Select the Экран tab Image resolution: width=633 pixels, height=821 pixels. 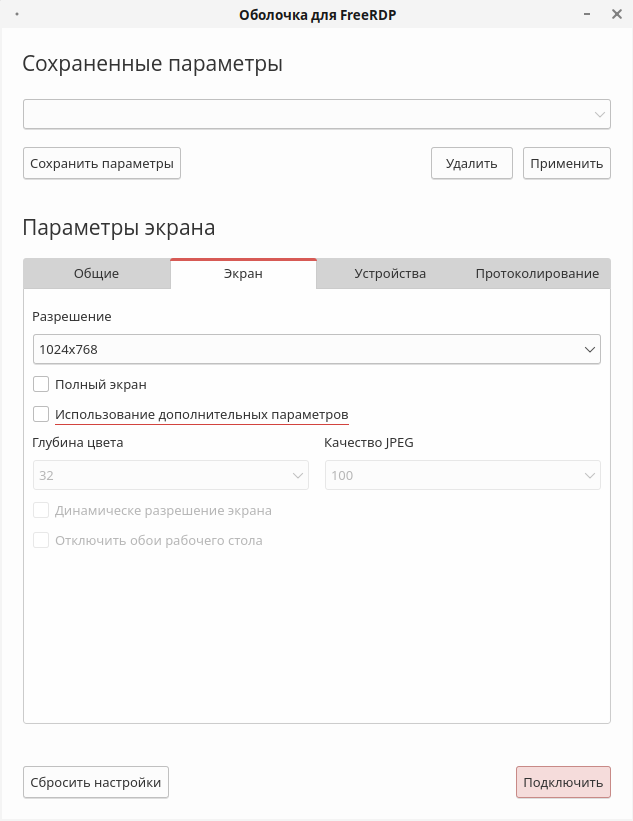point(243,273)
